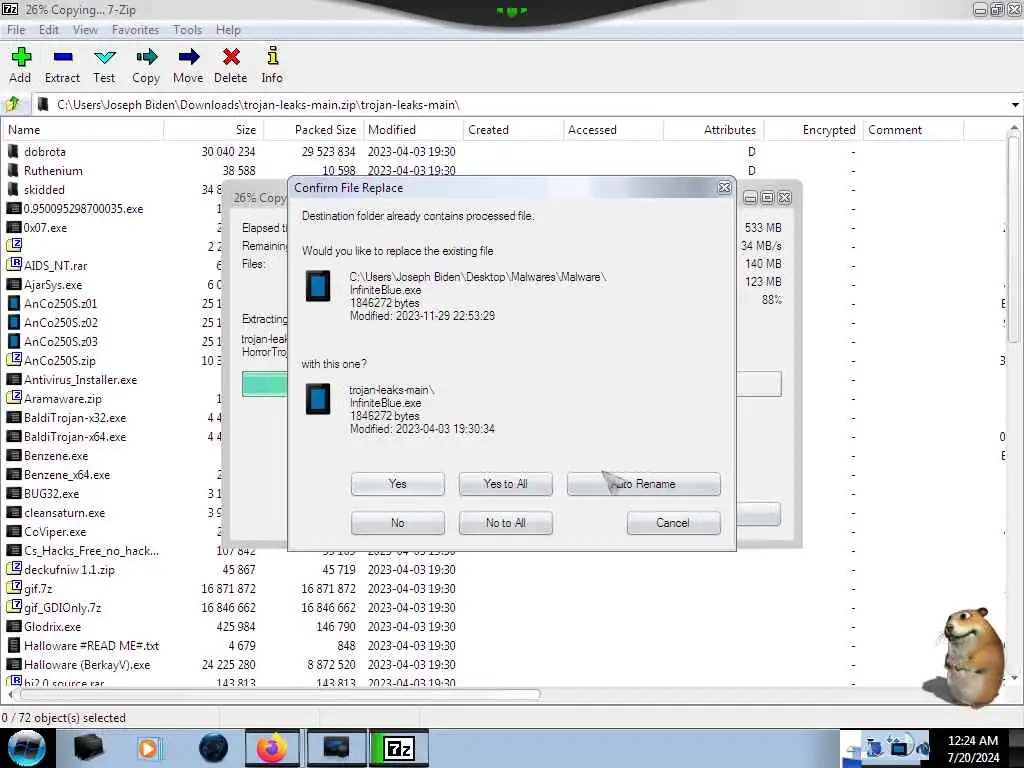Select Benzene_x64.exe in the list

(x=67, y=475)
